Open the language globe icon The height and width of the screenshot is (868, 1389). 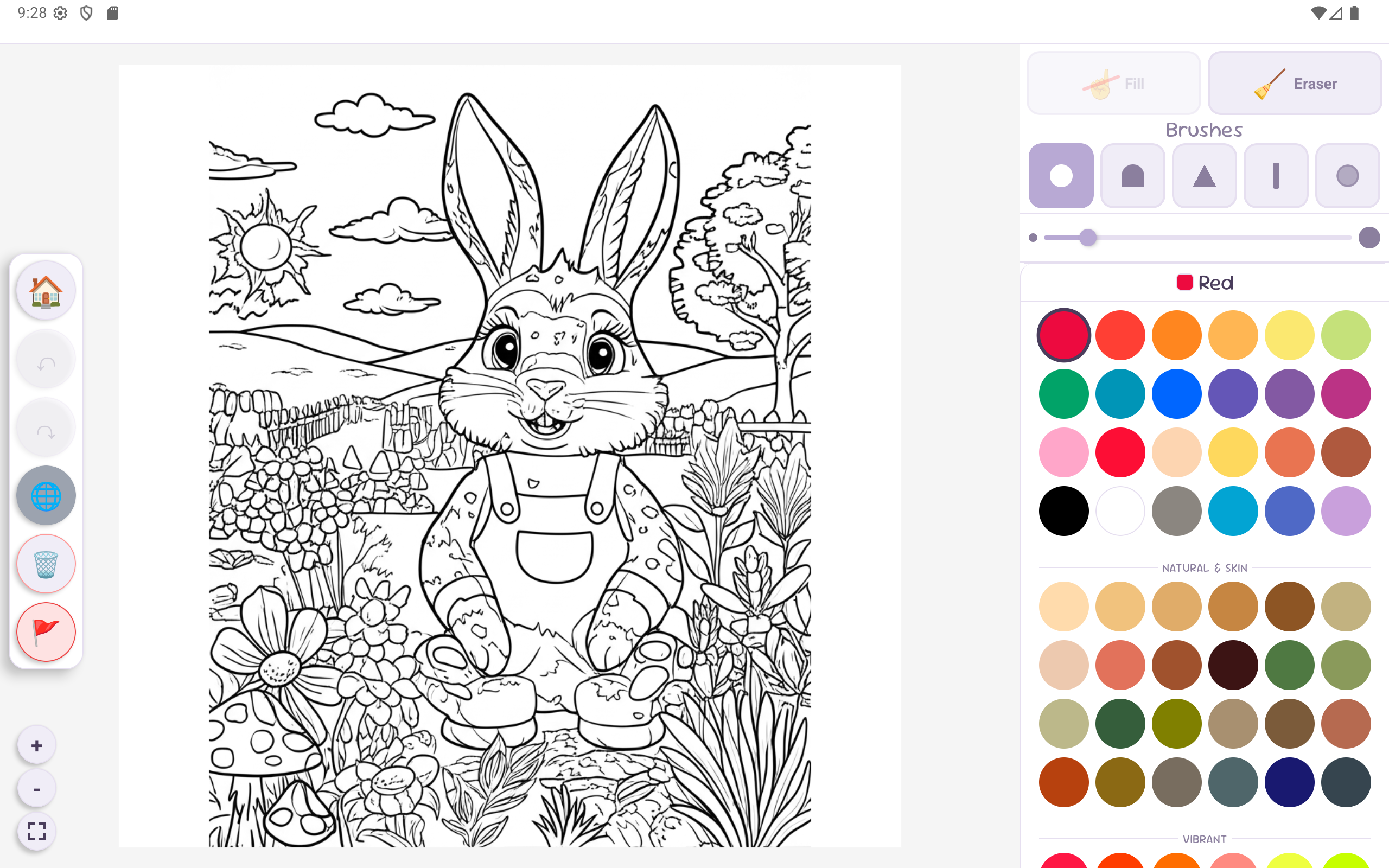[x=46, y=495]
